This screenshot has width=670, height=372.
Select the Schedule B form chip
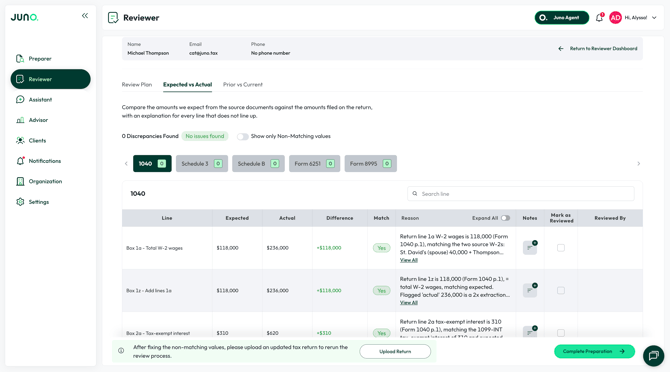(258, 164)
